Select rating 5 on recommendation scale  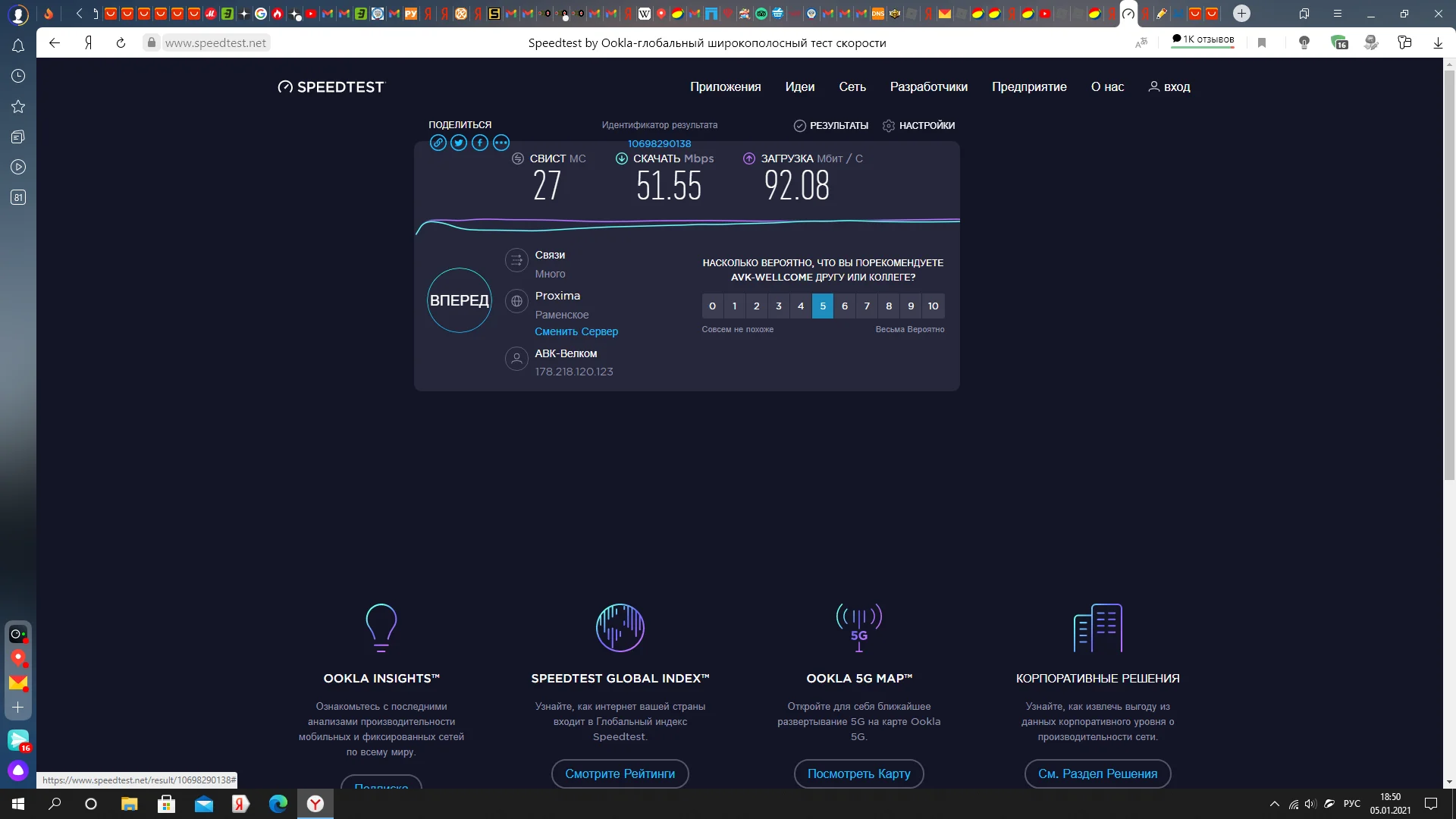pos(823,306)
